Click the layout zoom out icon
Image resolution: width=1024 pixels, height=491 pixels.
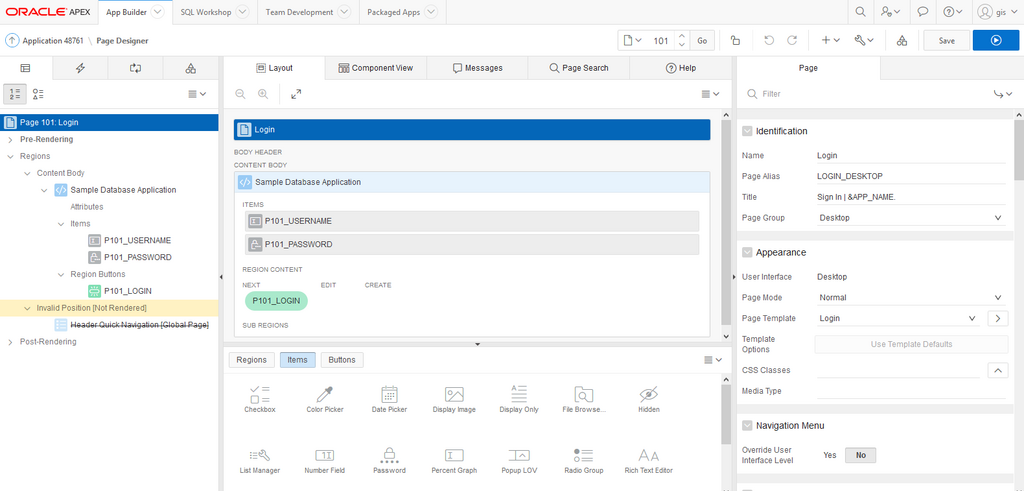coord(240,94)
